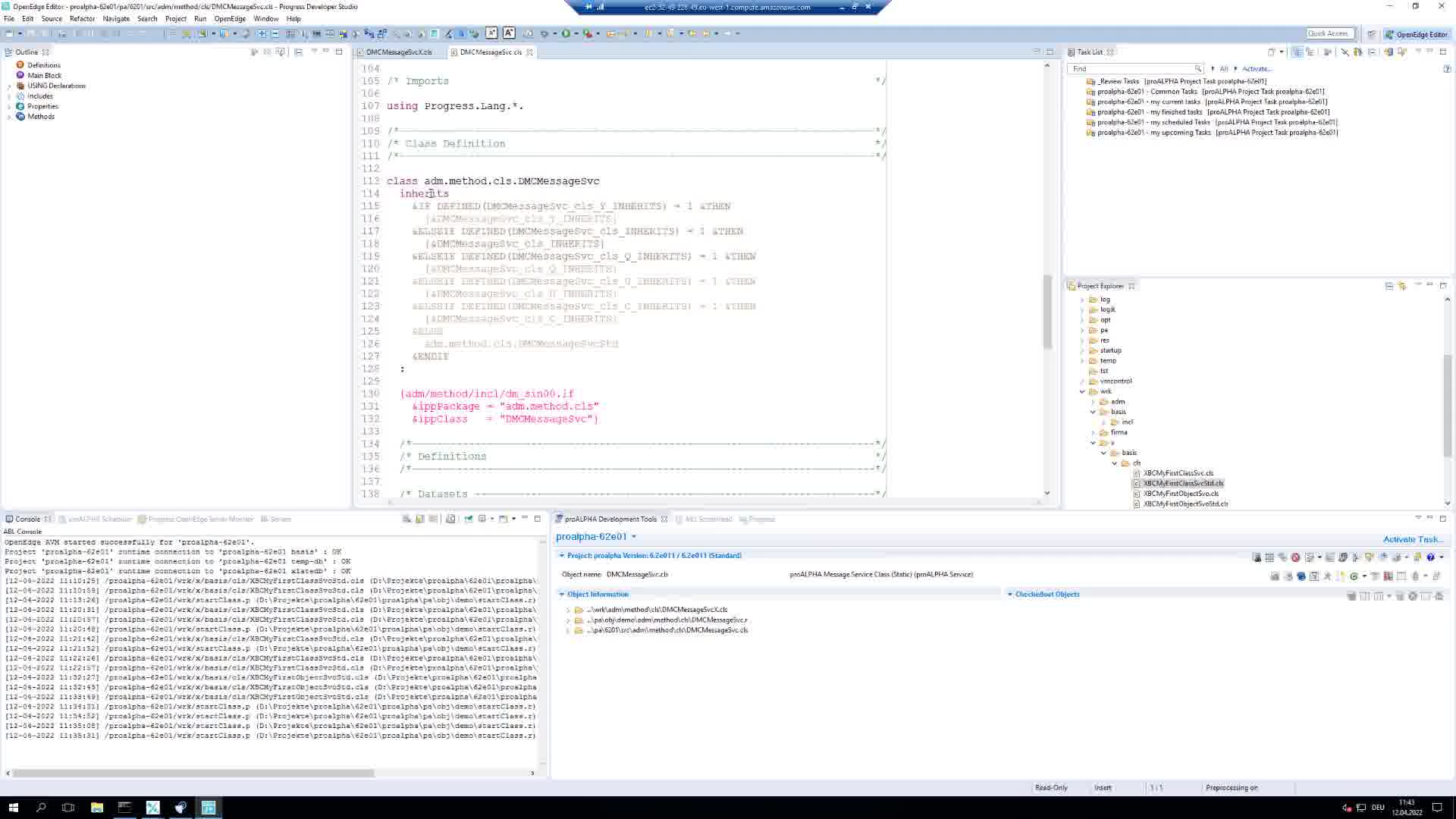Toggle third Outline toolbar filter icon
The height and width of the screenshot is (819, 1456).
281,52
